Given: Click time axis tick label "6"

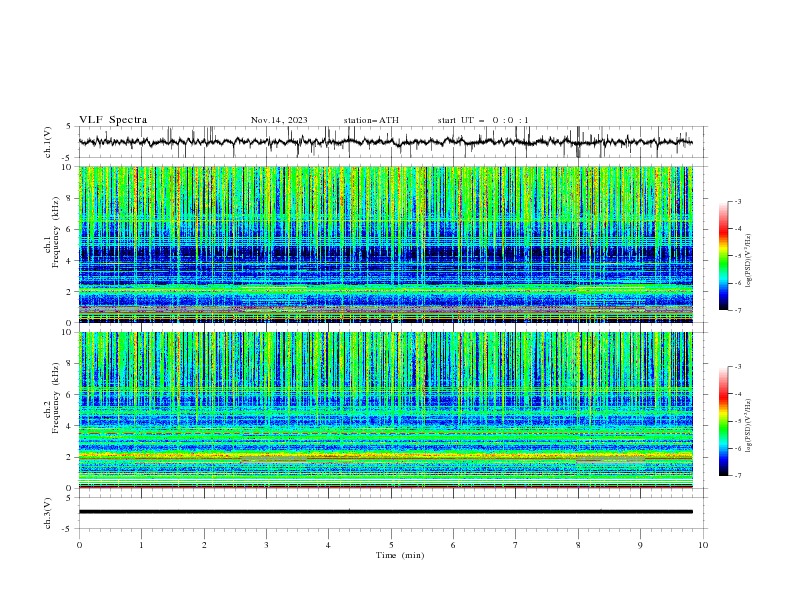Looking at the screenshot, I should pyautogui.click(x=453, y=545).
